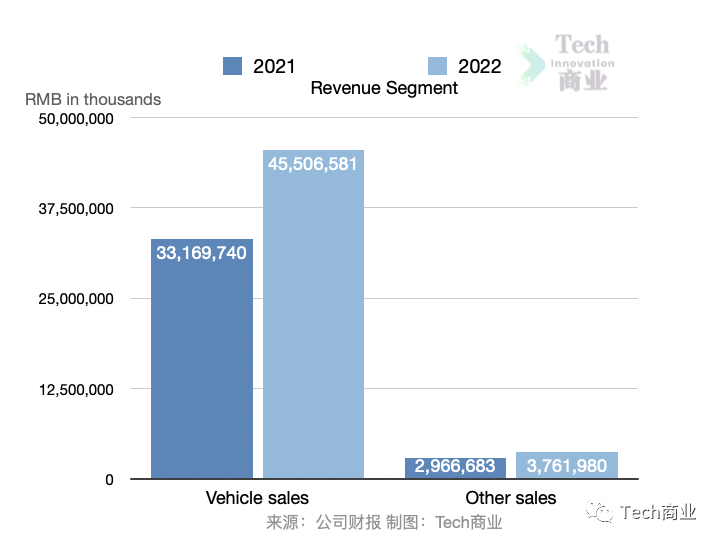Screen dimensions: 720x544
Task: Select the 2021 legend label text
Action: click(274, 67)
